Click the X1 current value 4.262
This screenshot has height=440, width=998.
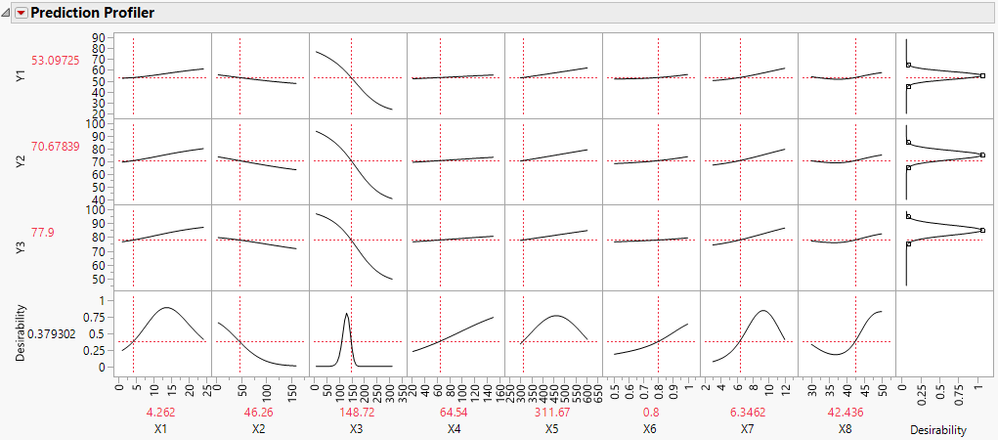point(160,412)
